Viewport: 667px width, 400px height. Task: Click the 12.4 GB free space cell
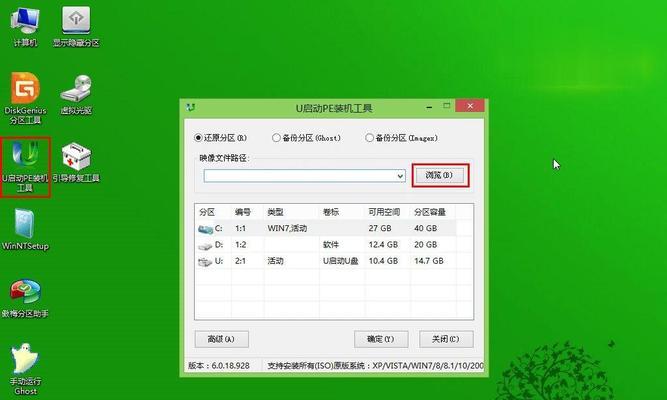coord(383,245)
